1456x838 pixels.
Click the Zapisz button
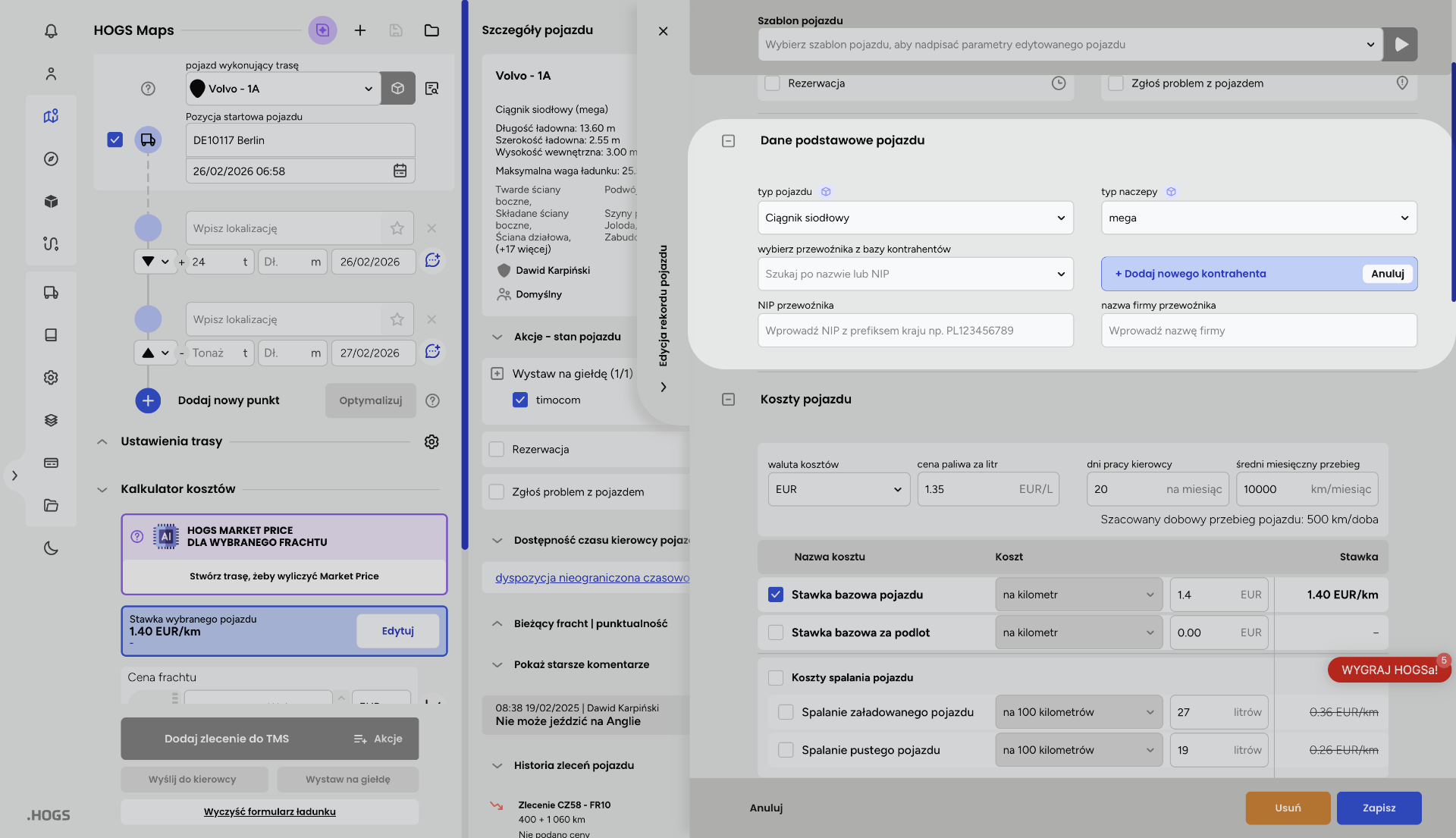point(1378,808)
